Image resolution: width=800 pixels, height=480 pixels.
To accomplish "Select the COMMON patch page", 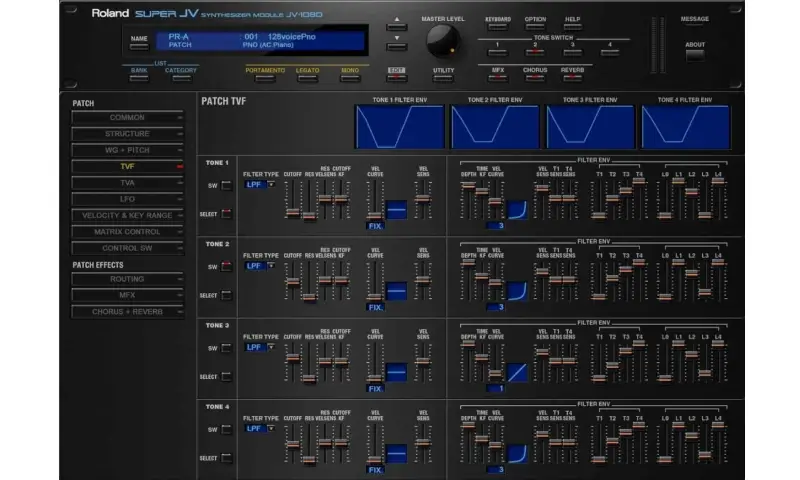I will click(127, 117).
